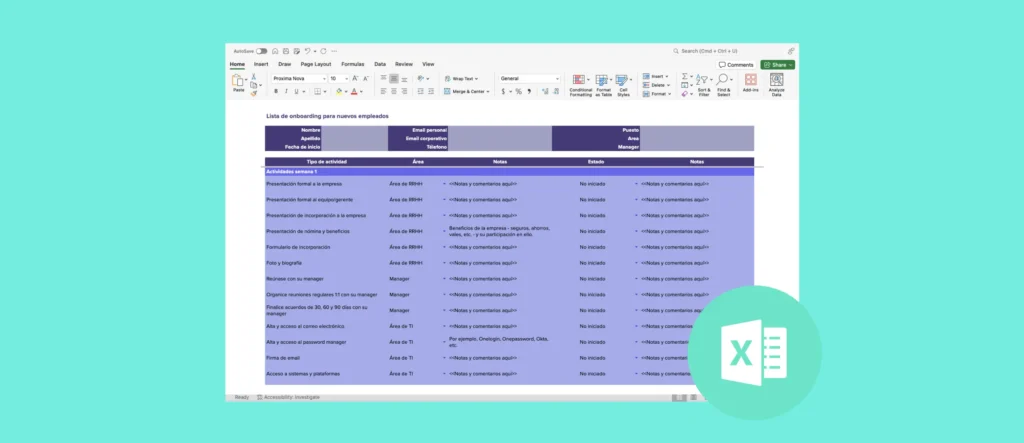The height and width of the screenshot is (443, 1024).
Task: Open the Insert ribbon tab
Action: point(261,64)
